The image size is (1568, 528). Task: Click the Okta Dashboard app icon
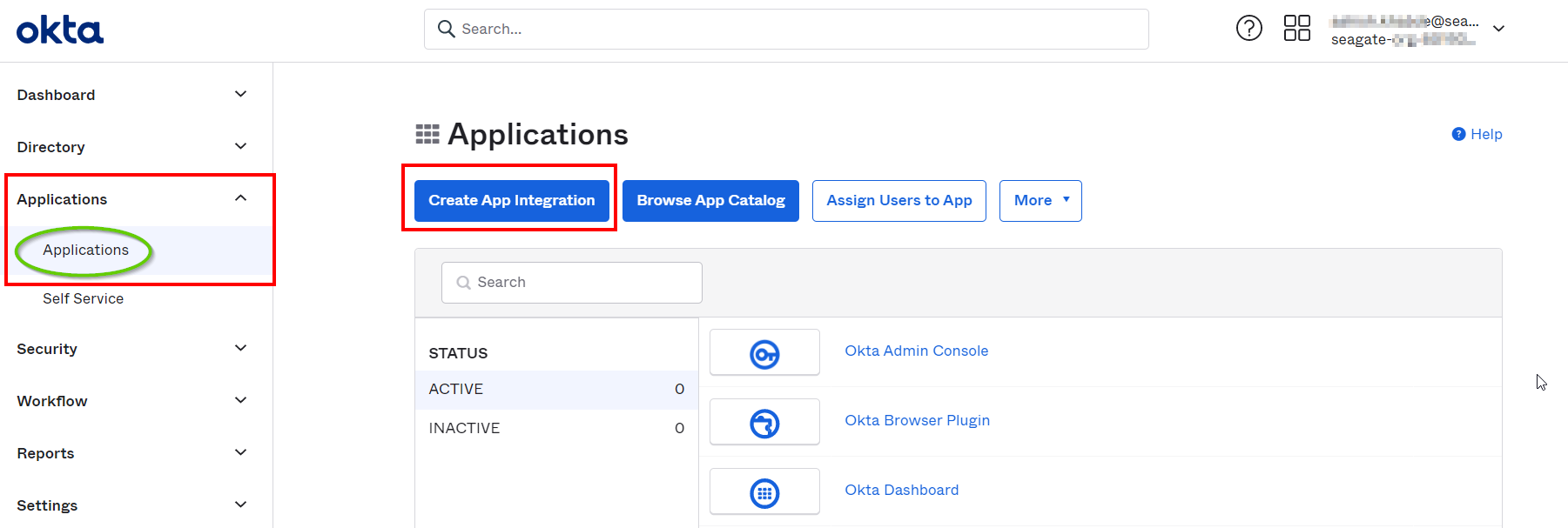click(x=764, y=491)
